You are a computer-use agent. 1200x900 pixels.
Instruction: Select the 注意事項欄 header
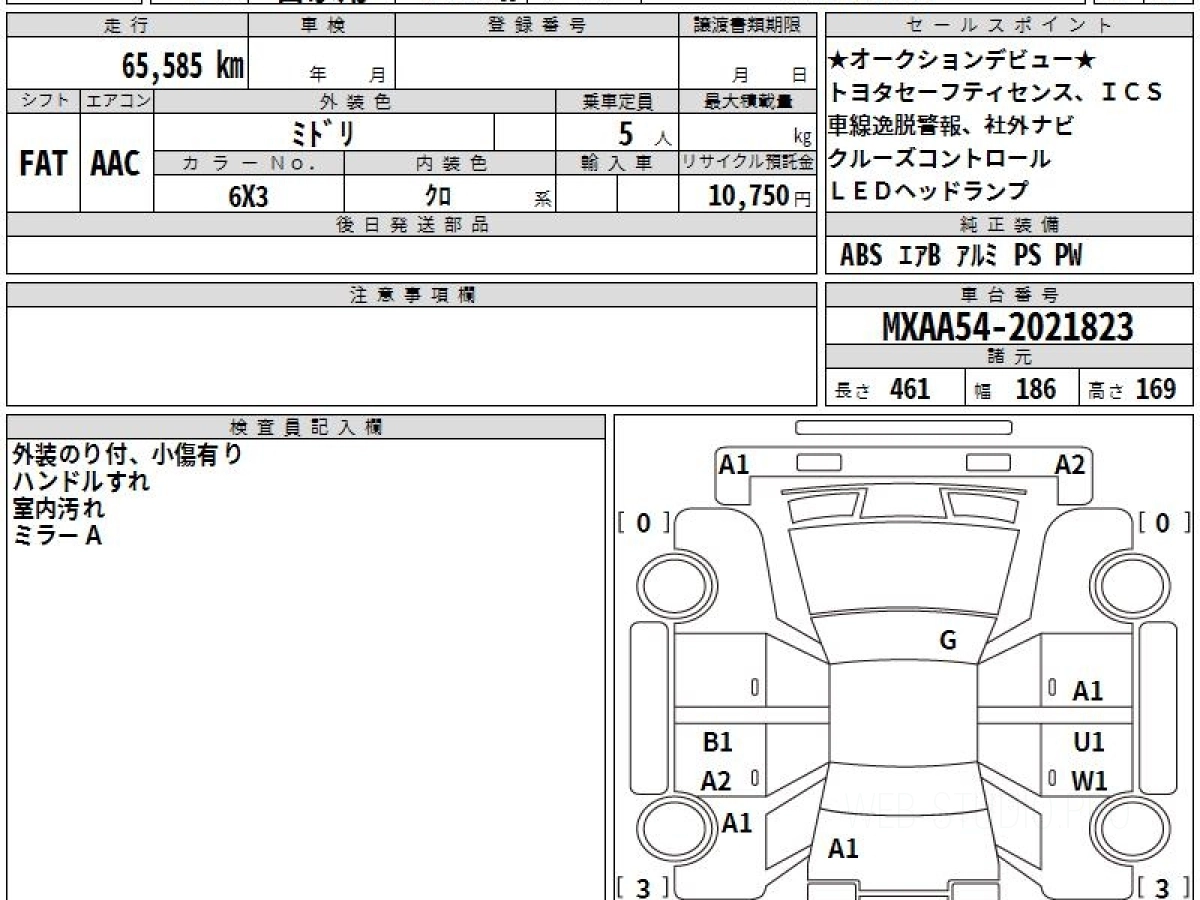click(x=411, y=295)
